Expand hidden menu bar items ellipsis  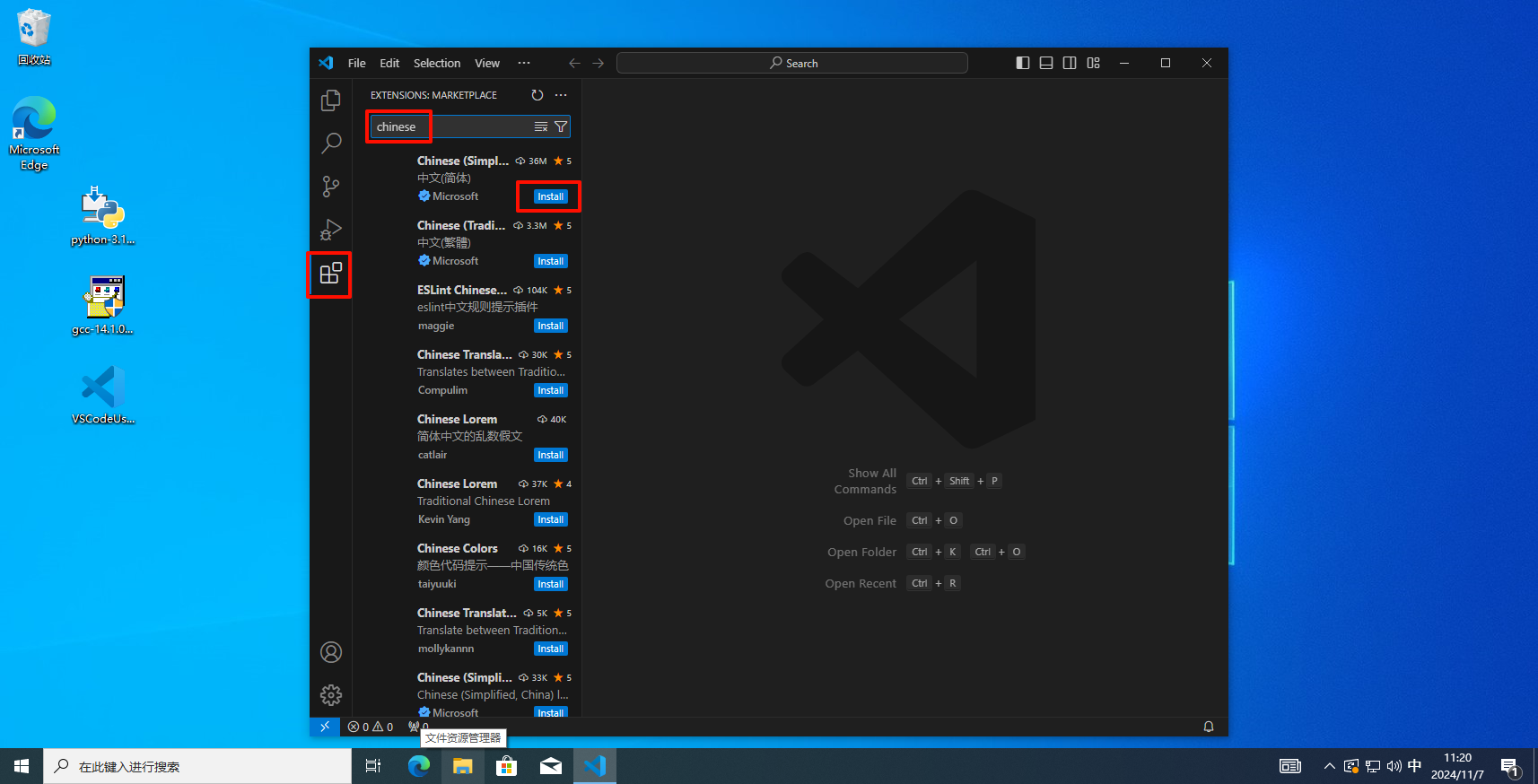pyautogui.click(x=524, y=63)
